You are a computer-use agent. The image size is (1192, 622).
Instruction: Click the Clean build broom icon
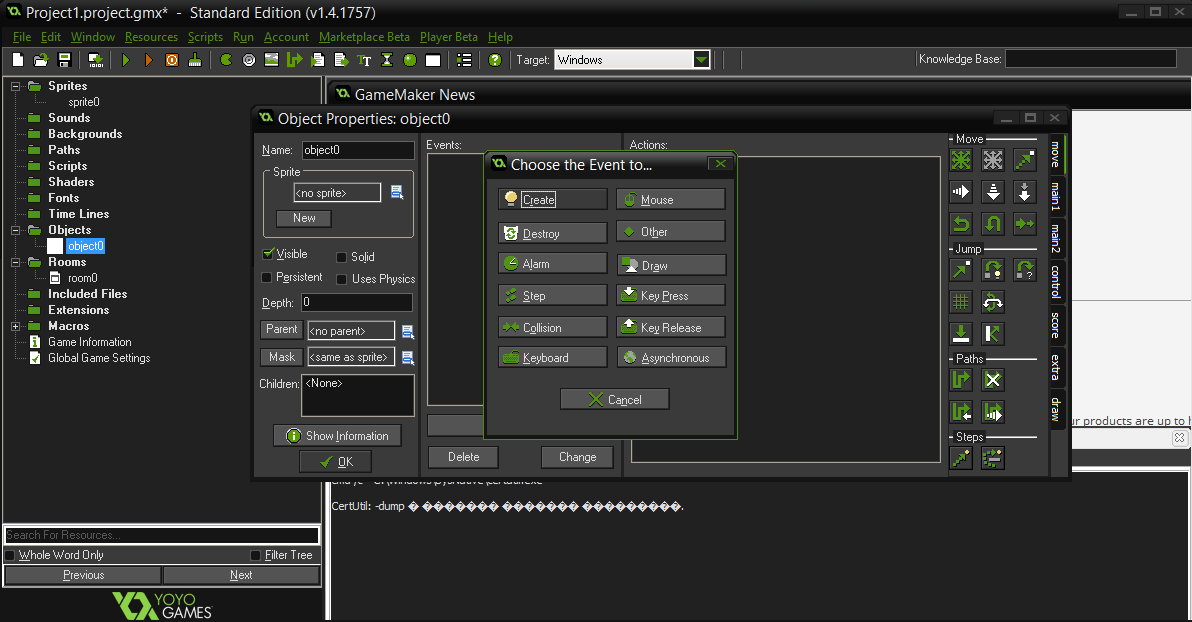(x=194, y=60)
